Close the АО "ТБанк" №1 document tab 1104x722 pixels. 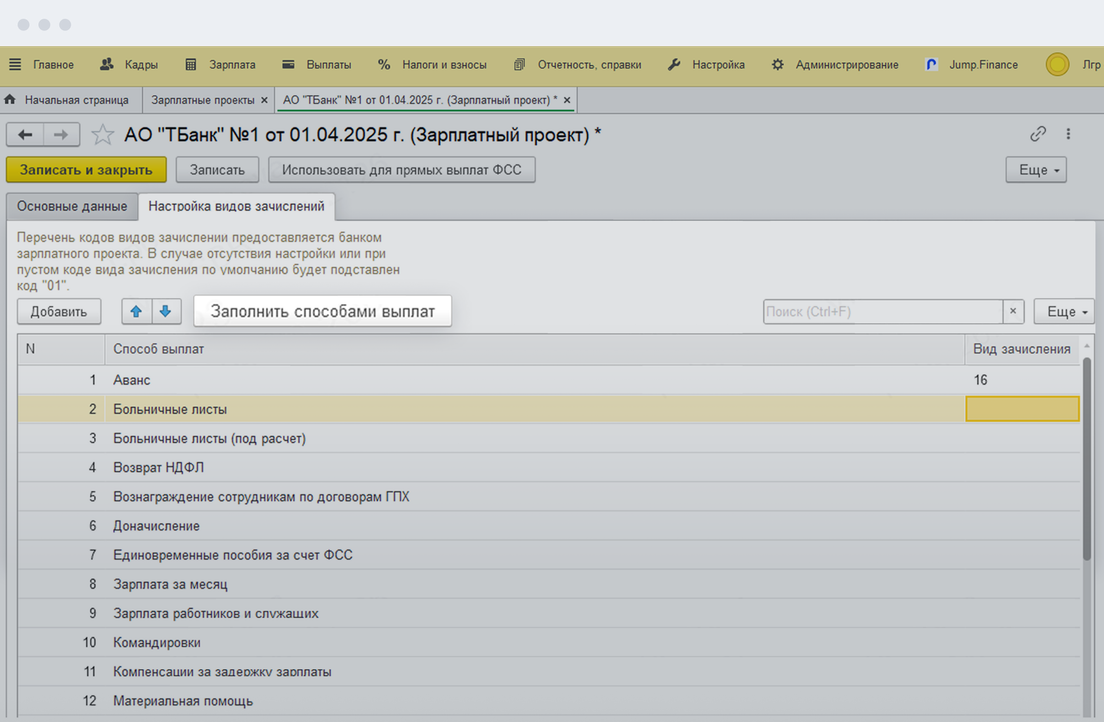(567, 100)
